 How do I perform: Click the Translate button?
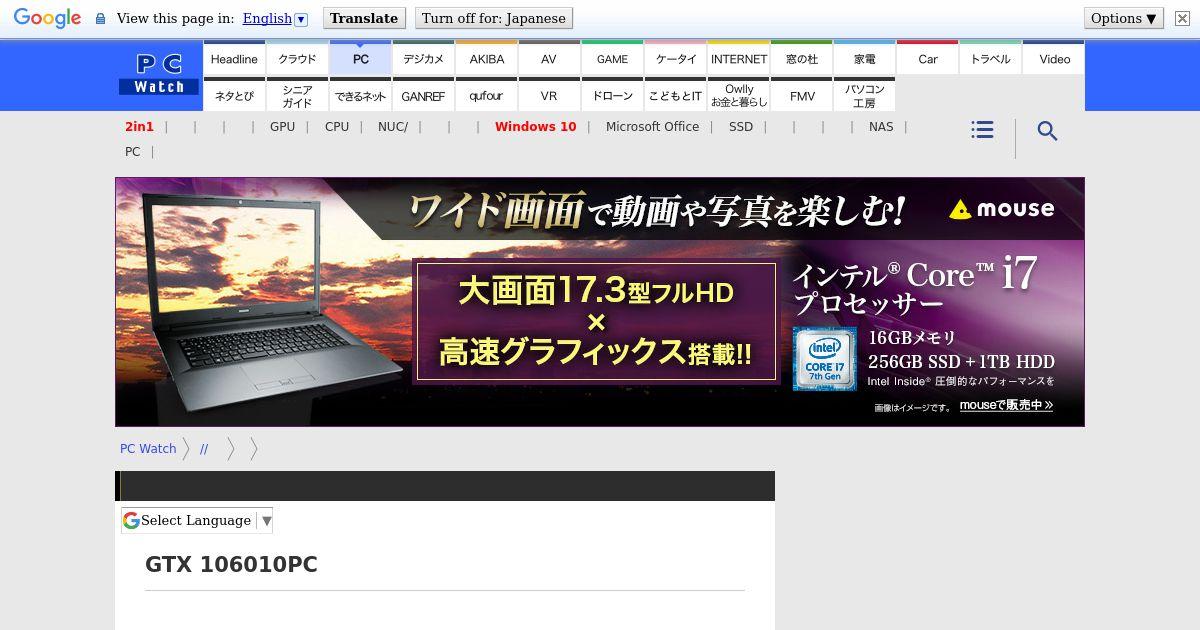pyautogui.click(x=364, y=18)
